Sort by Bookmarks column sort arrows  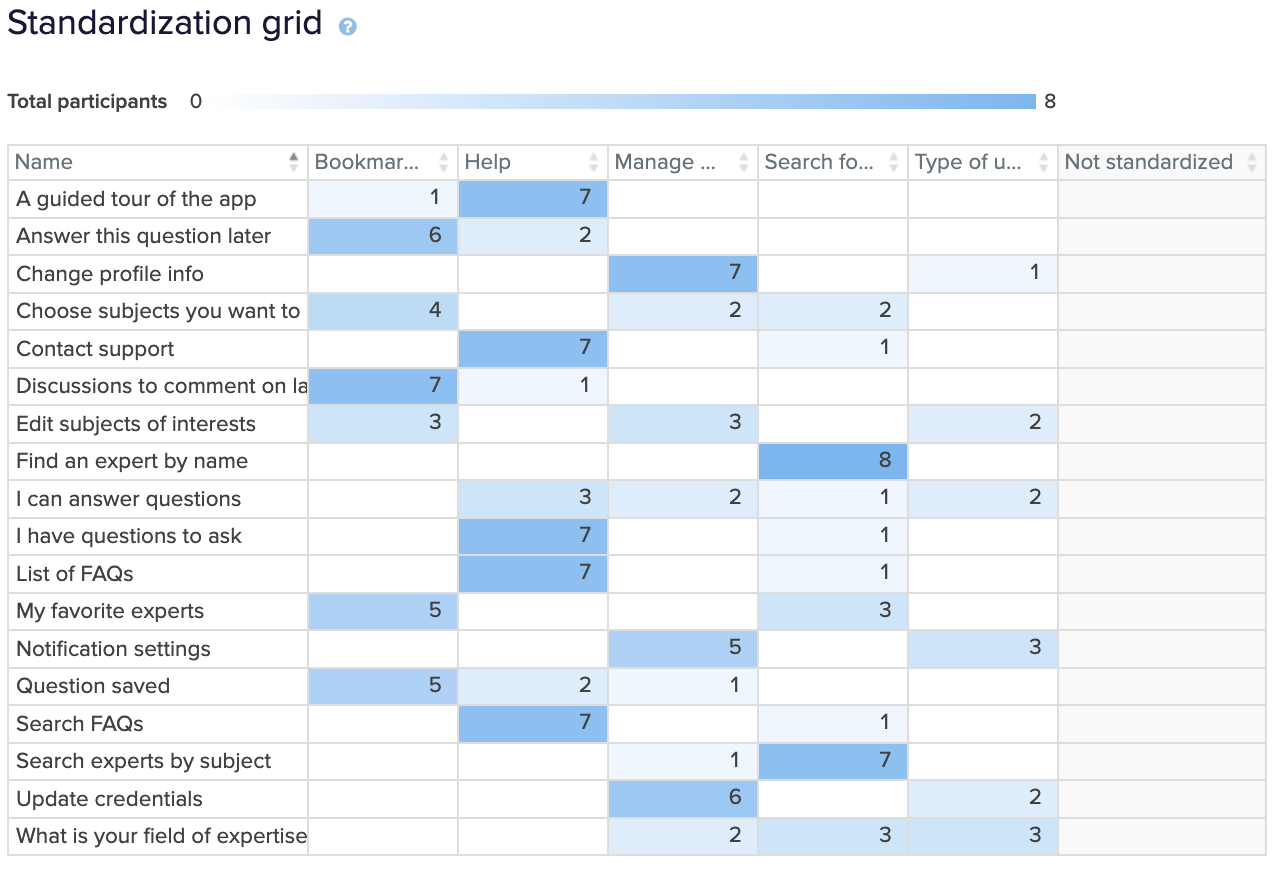(x=443, y=162)
